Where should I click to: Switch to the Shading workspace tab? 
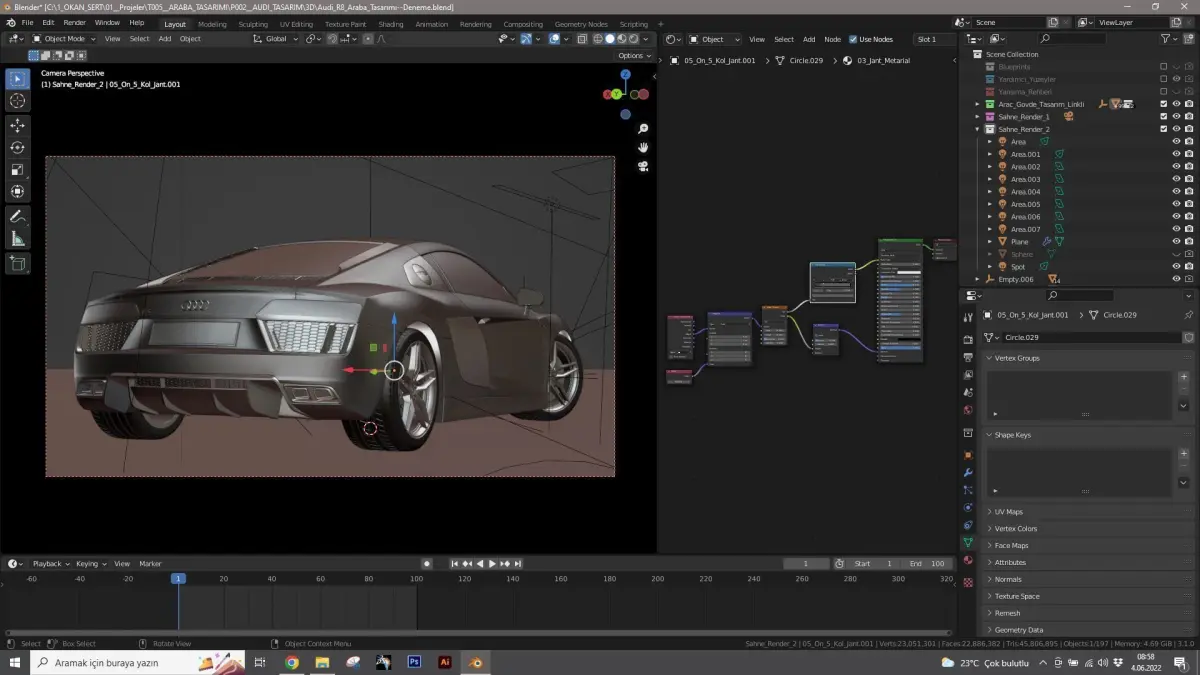tap(391, 24)
